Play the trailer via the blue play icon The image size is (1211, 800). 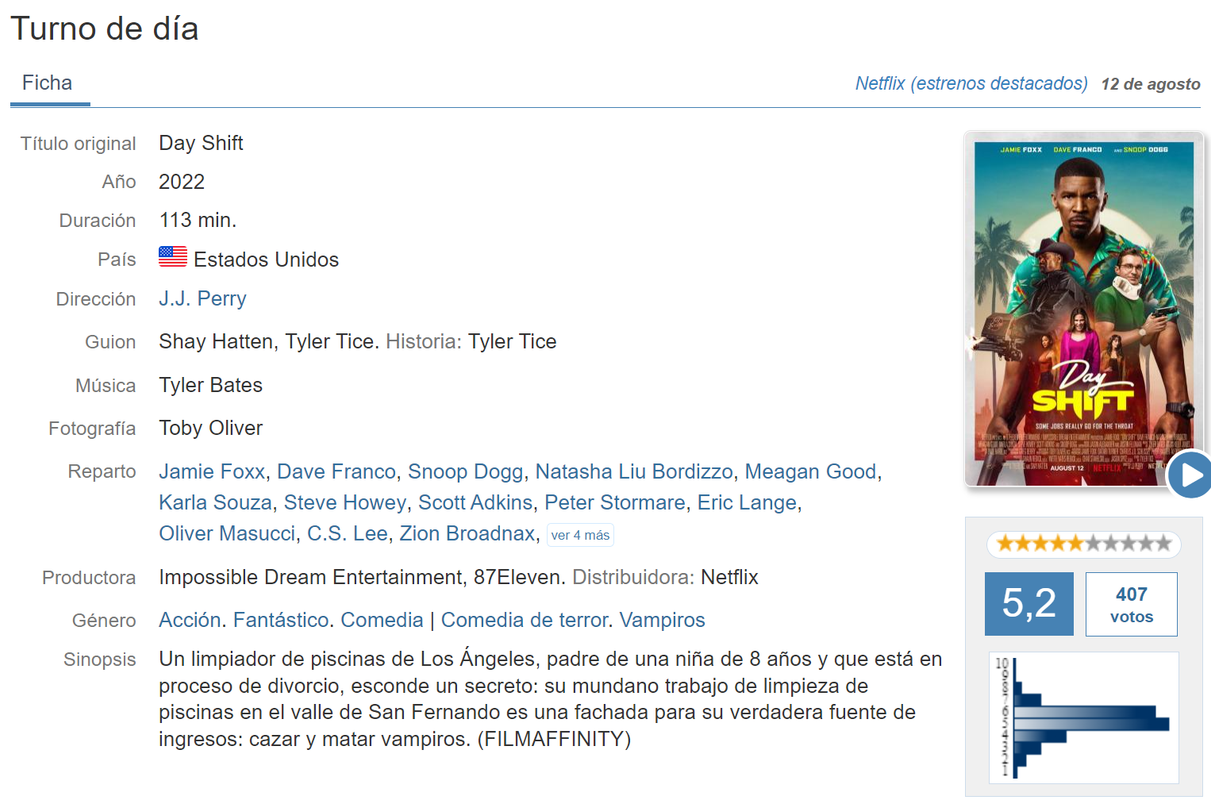(1189, 475)
